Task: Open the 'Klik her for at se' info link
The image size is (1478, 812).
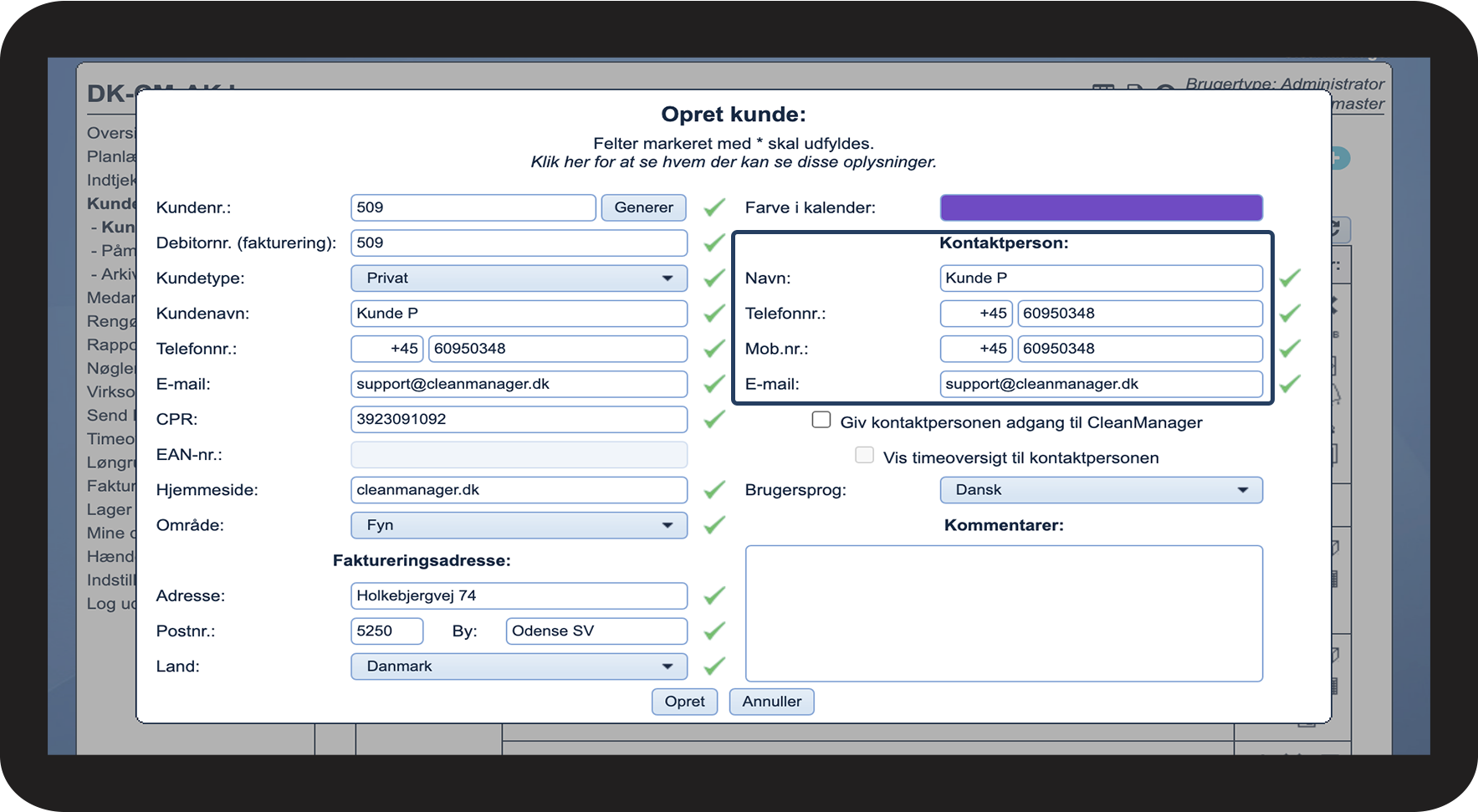Action: coord(733,162)
